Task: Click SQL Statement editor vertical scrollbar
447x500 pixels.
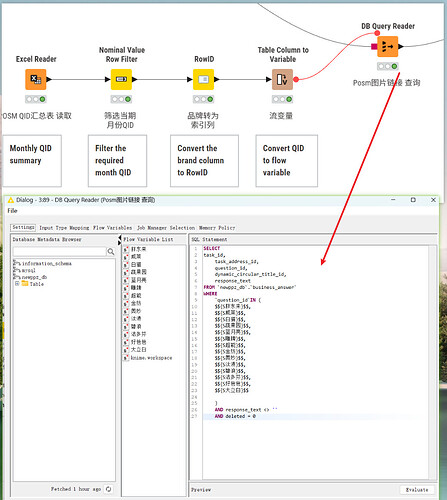Action: 432,363
